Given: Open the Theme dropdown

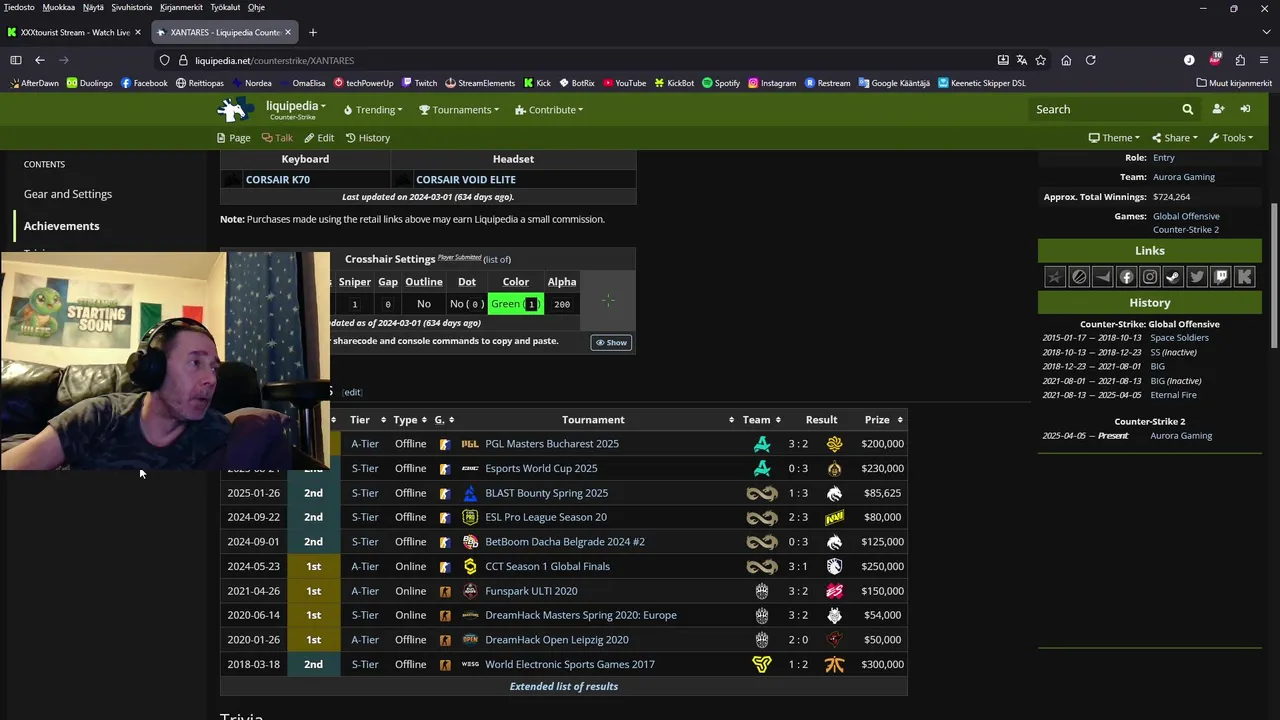Looking at the screenshot, I should pyautogui.click(x=1115, y=138).
